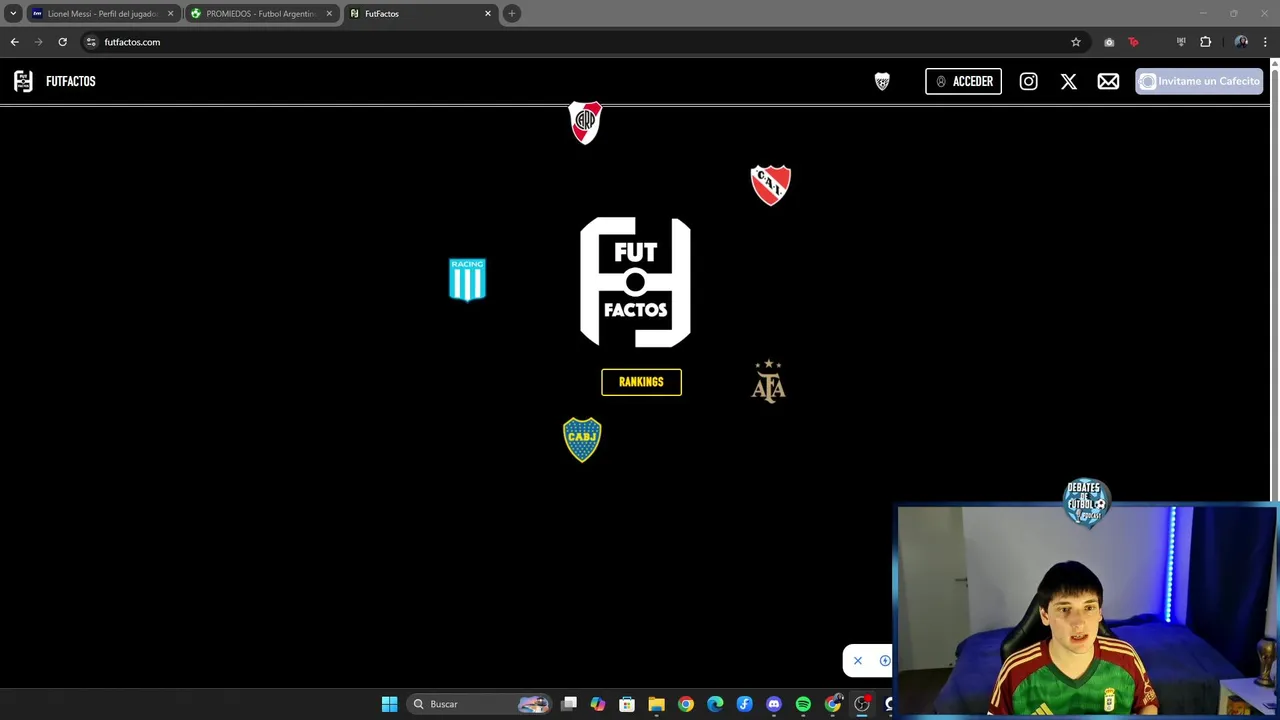Click the shield crest icon in header
This screenshot has height=720, width=1280.
click(882, 81)
